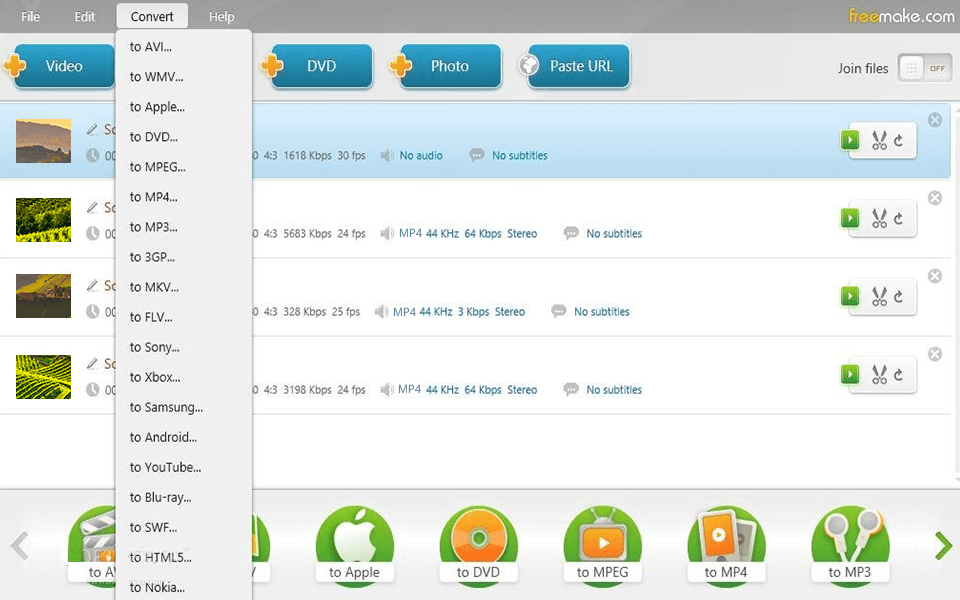960x600 pixels.
Task: Select to MKV from Convert menu
Action: tap(154, 287)
